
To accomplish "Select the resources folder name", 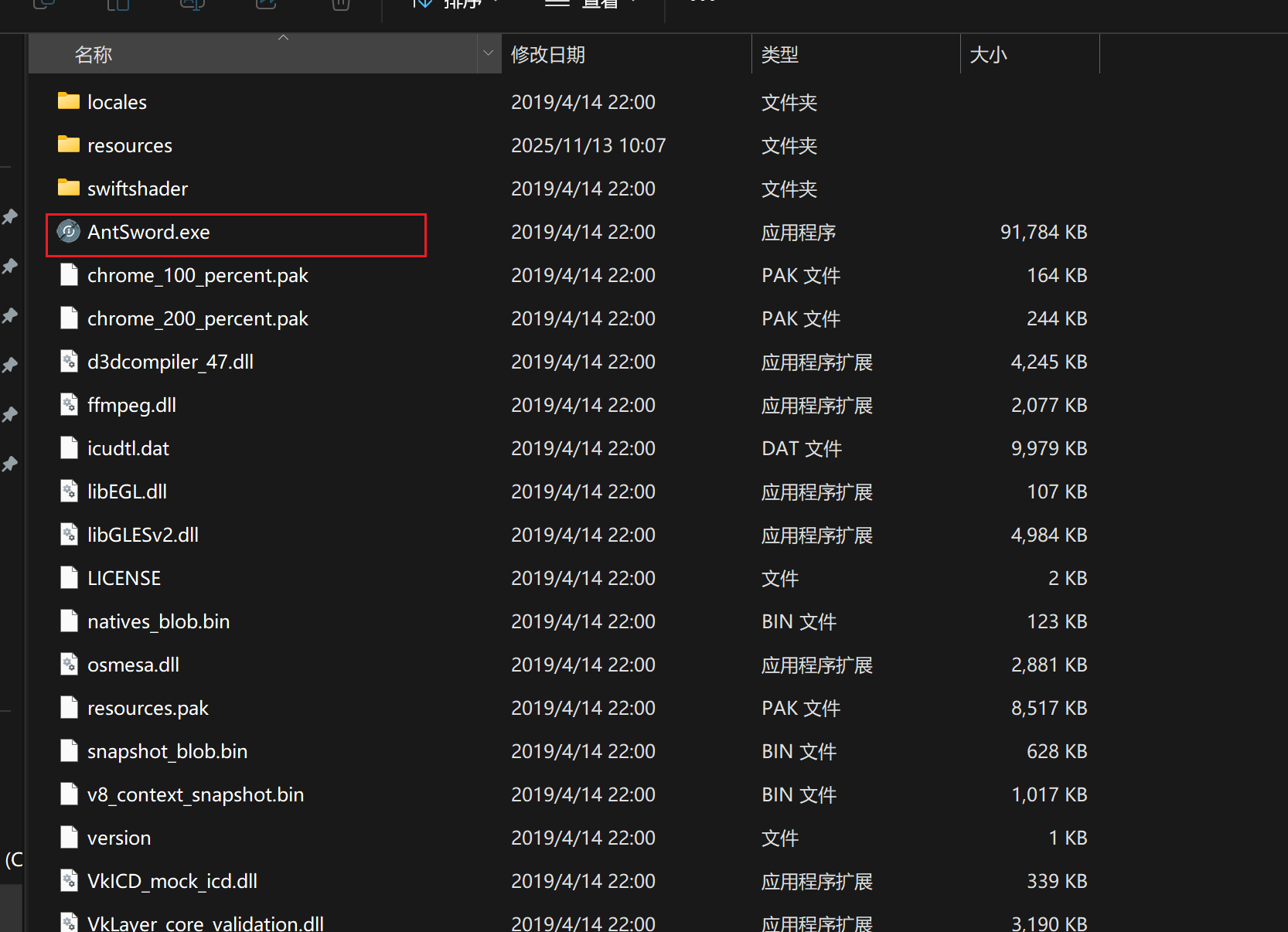I will [130, 145].
